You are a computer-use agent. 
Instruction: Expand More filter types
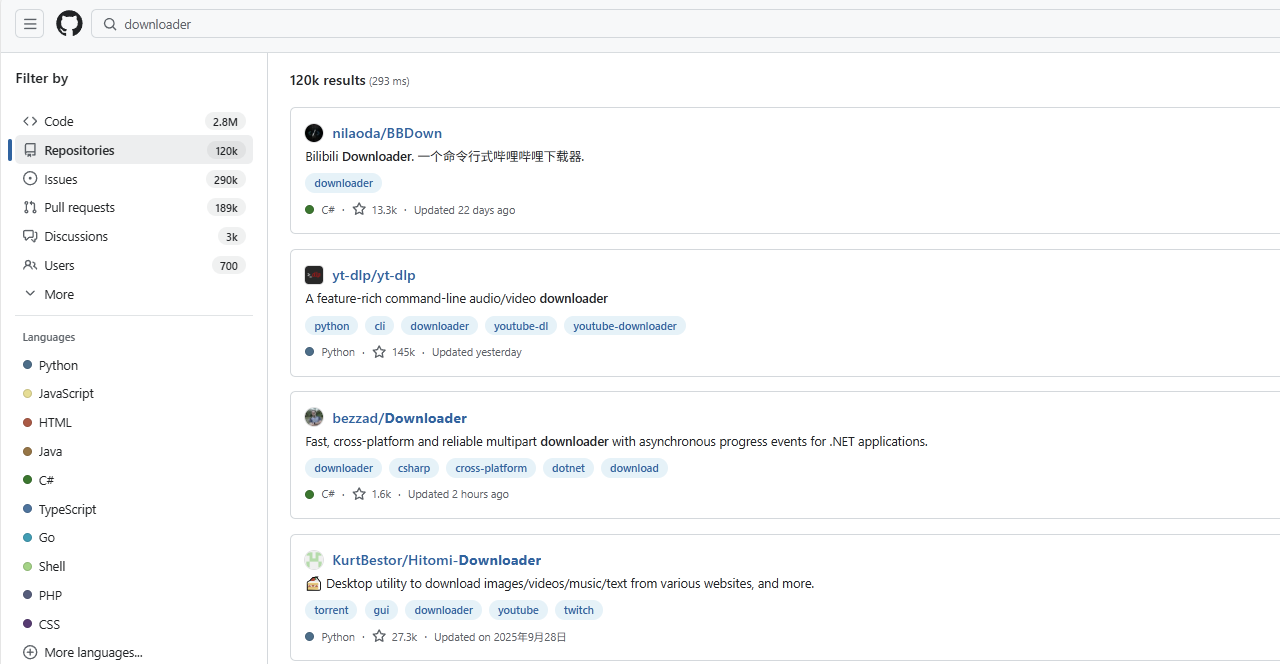click(134, 294)
